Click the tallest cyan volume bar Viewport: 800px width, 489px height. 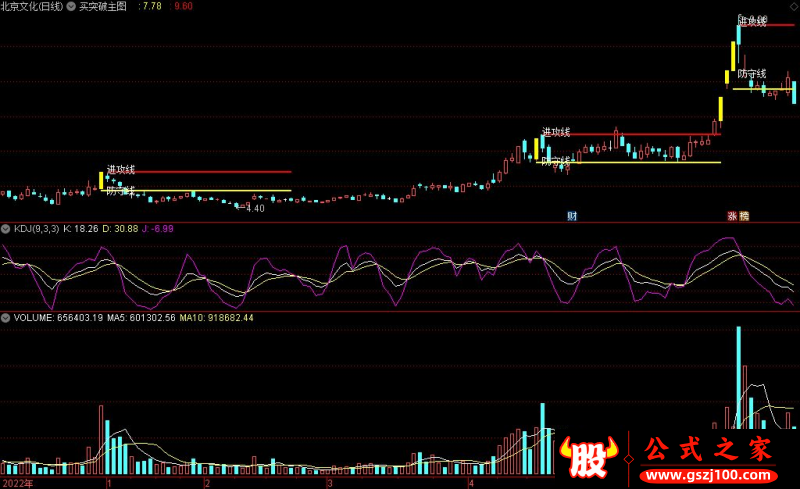[x=738, y=377]
